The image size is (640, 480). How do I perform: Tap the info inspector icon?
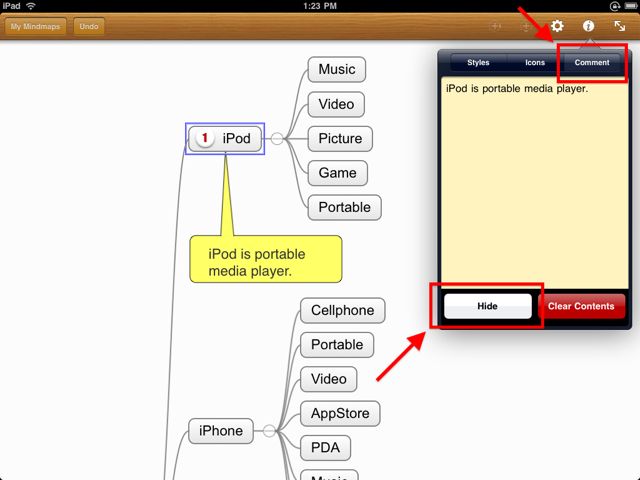[x=588, y=26]
